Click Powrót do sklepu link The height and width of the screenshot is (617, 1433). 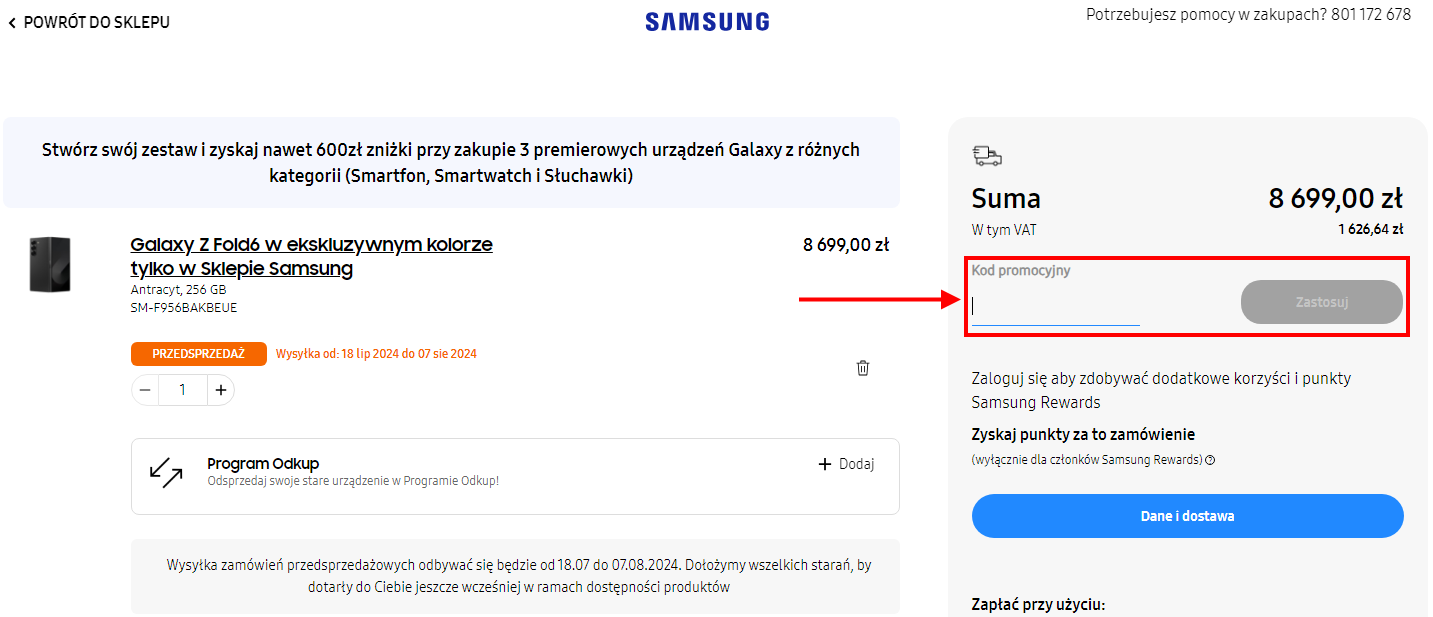point(97,22)
